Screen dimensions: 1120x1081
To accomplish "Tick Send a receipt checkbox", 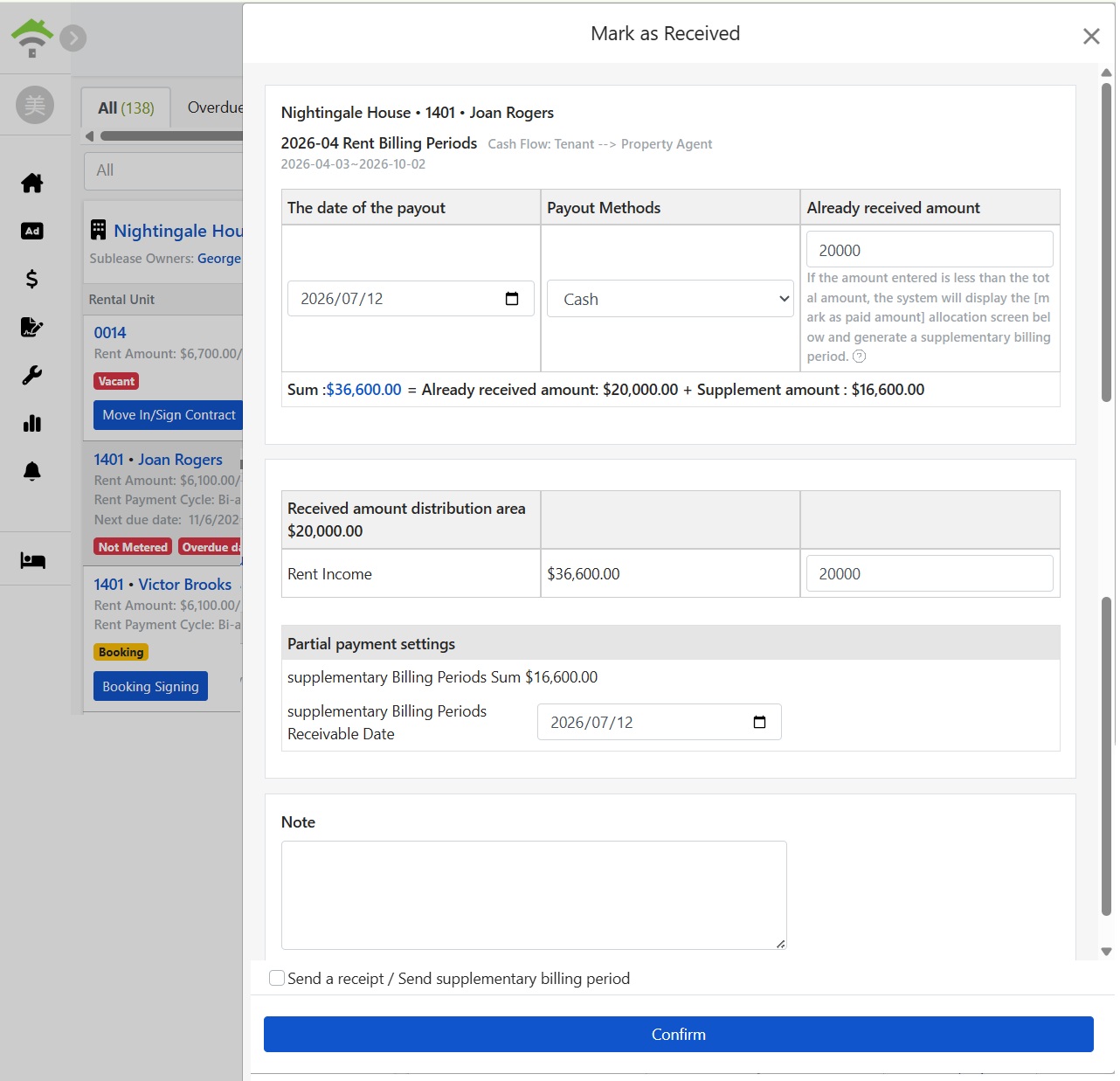I will pyautogui.click(x=277, y=978).
